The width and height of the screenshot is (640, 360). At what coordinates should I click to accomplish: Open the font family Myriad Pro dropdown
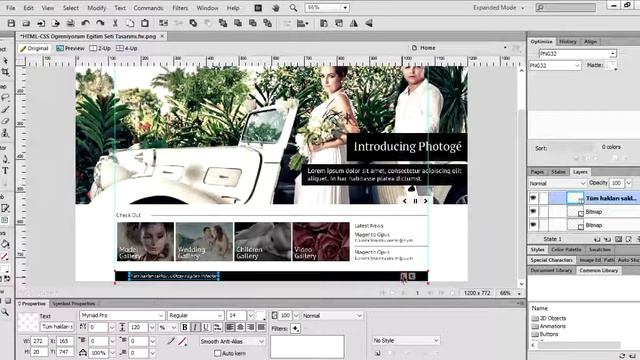coord(122,316)
